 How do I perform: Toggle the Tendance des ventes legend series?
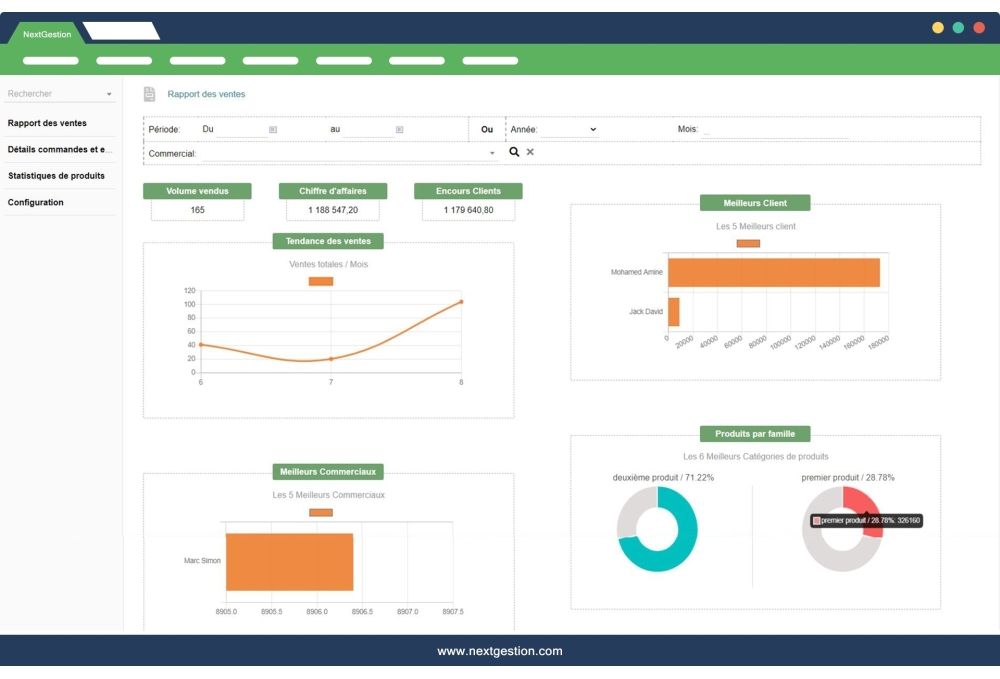(x=321, y=281)
